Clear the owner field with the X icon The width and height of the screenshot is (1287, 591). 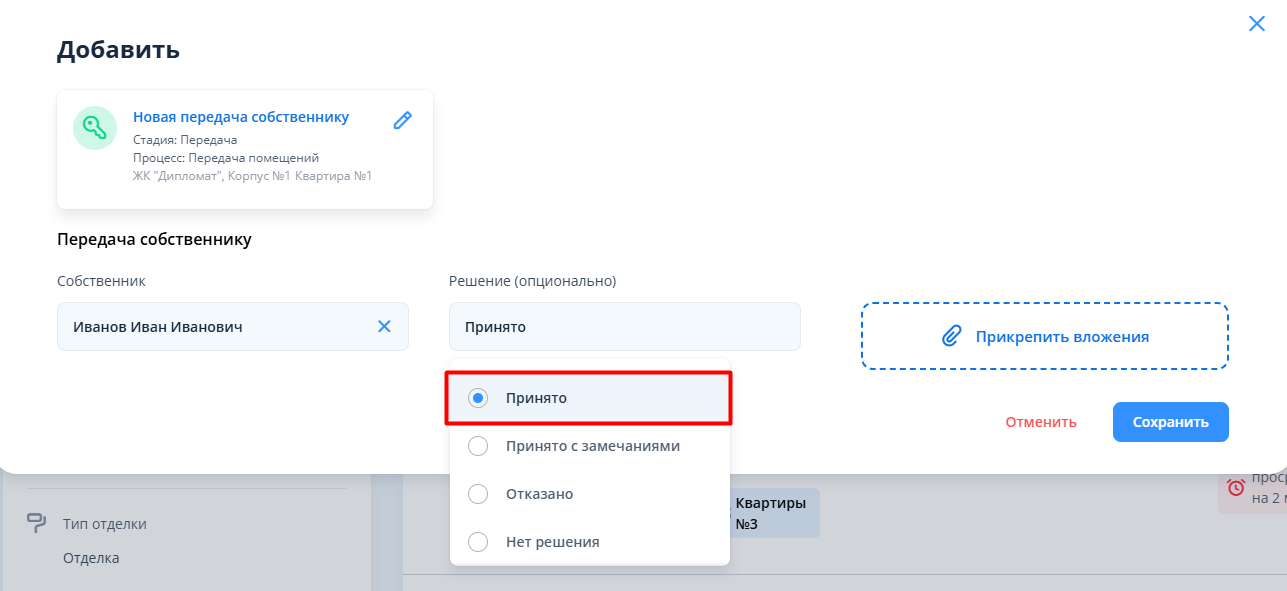[x=384, y=326]
